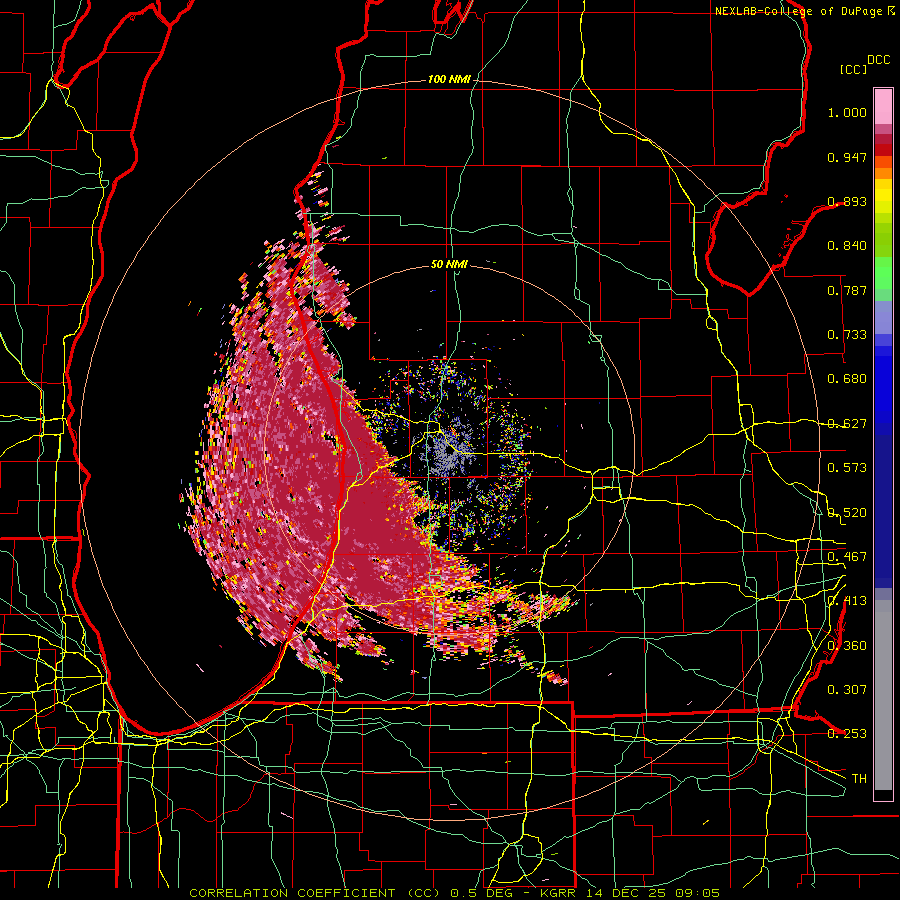The width and height of the screenshot is (900, 900).
Task: Click the "DCC" label above the color bar
Action: [x=878, y=60]
